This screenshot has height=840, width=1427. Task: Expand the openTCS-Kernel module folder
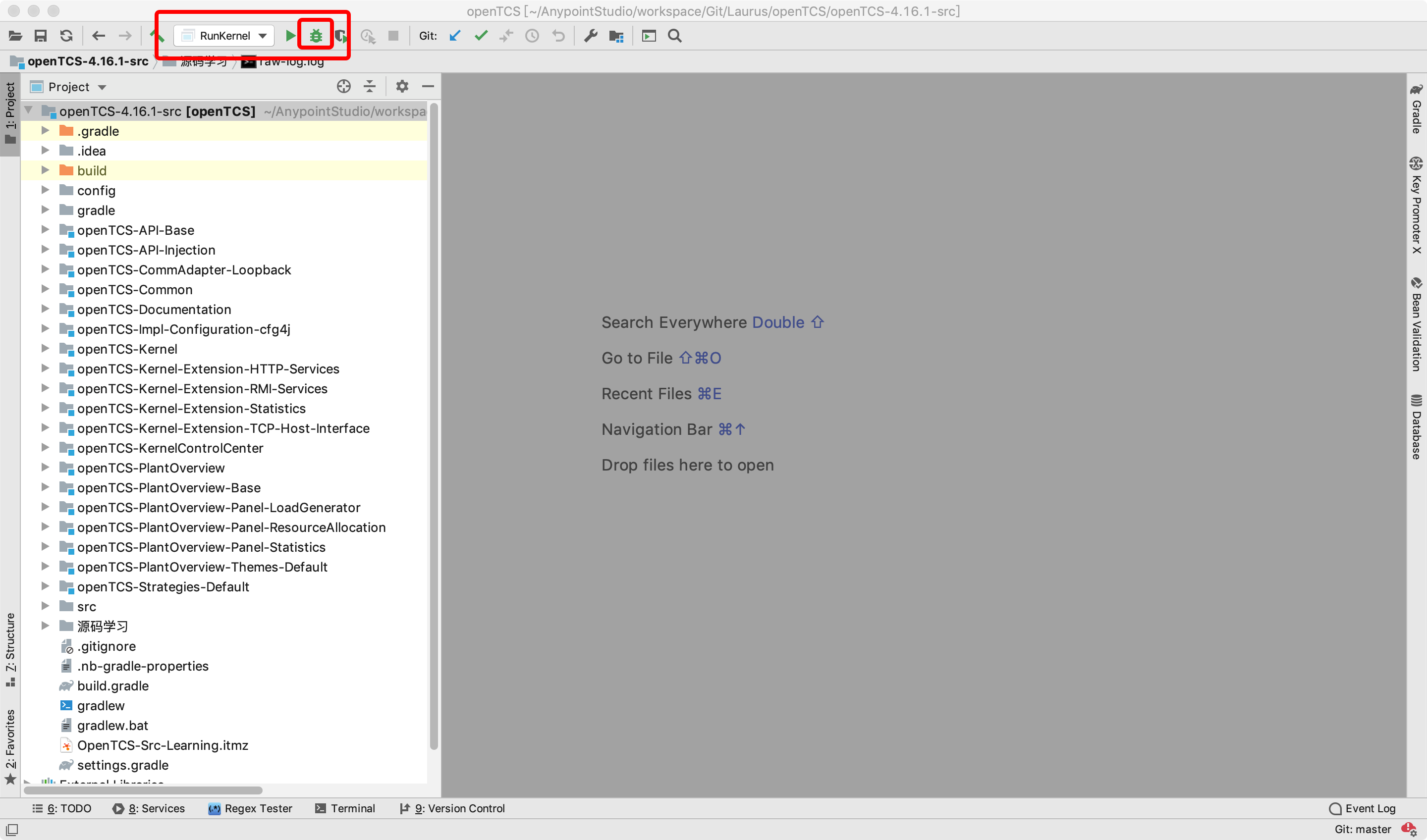click(45, 349)
